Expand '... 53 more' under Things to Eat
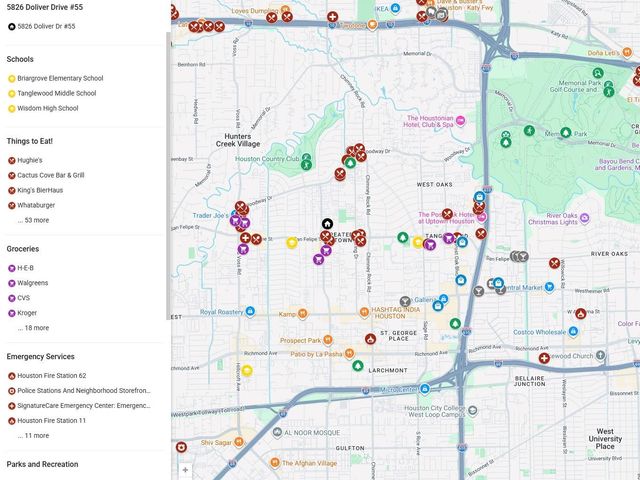Image resolution: width=640 pixels, height=480 pixels. [33, 220]
